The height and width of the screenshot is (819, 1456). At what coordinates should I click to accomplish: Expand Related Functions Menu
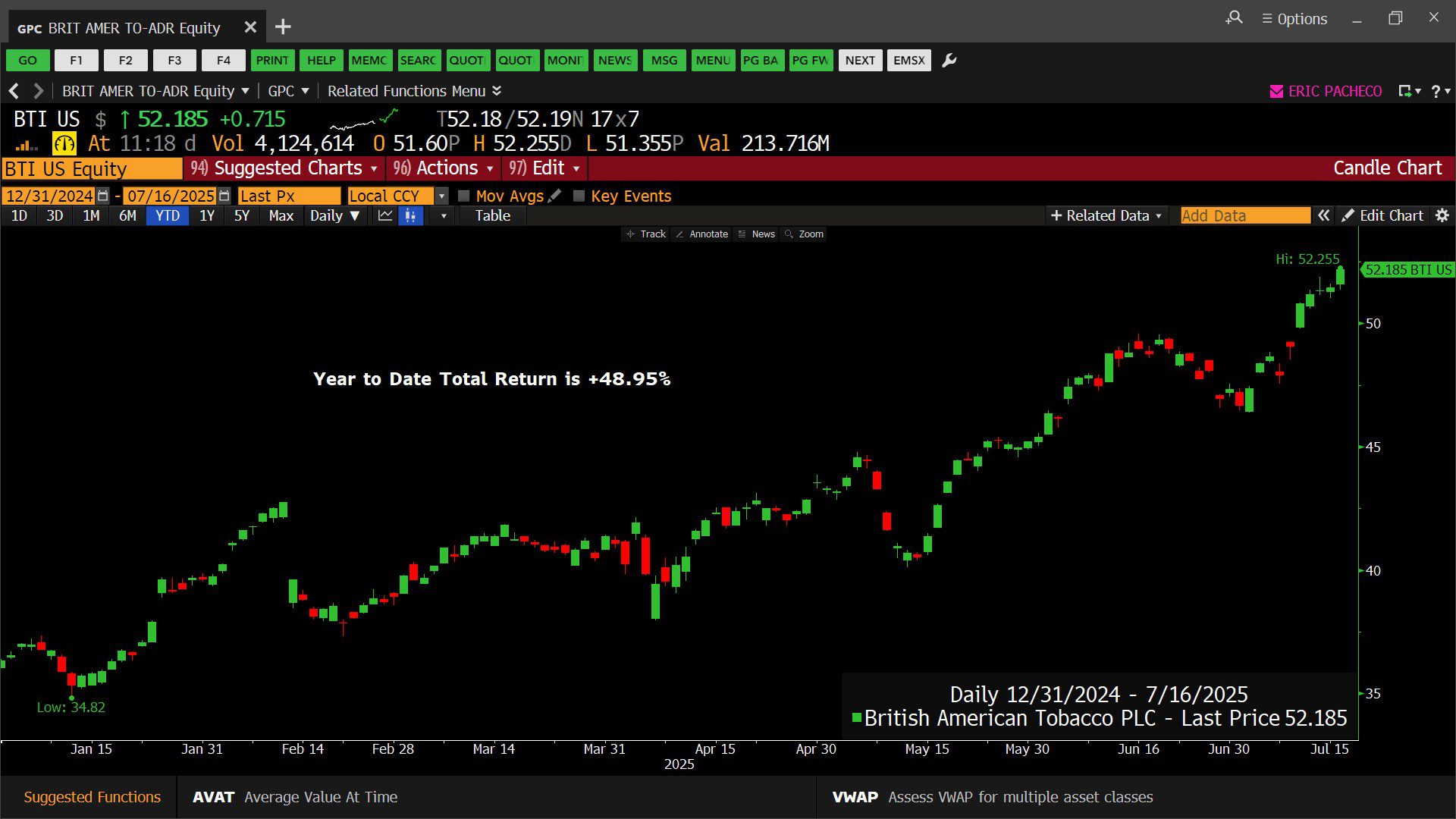coord(414,91)
